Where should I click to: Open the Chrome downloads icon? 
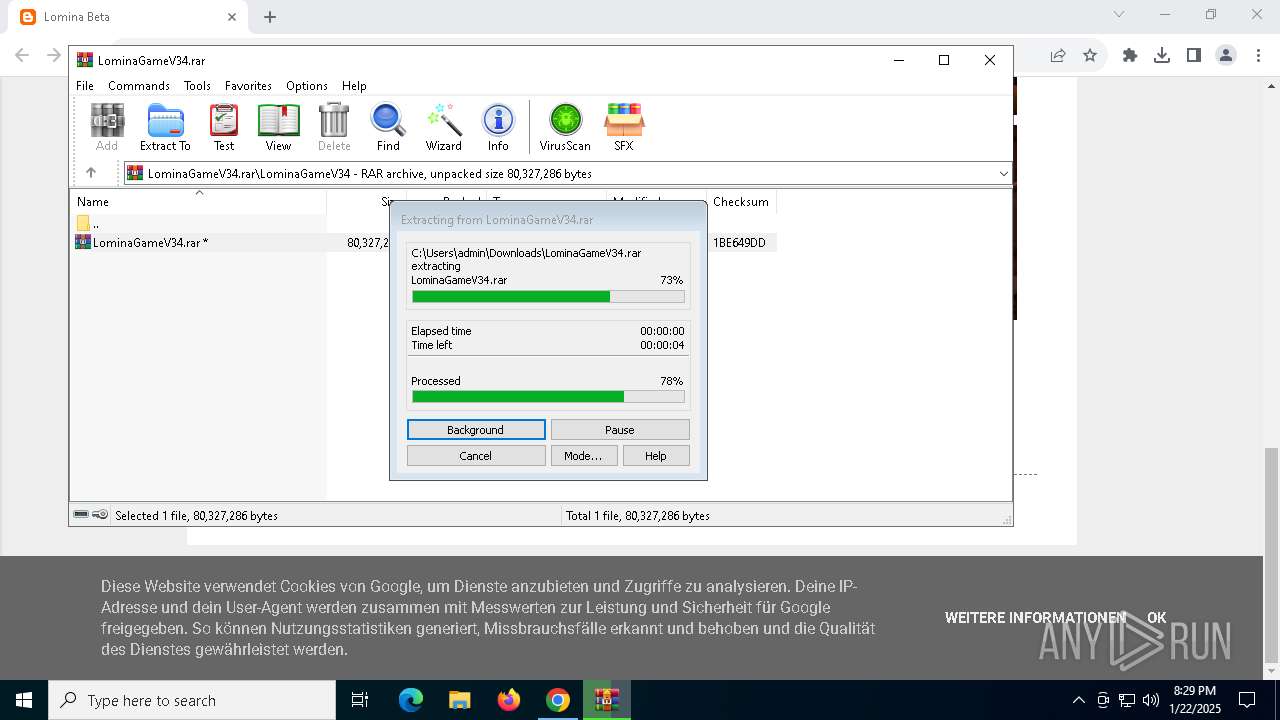click(1162, 56)
